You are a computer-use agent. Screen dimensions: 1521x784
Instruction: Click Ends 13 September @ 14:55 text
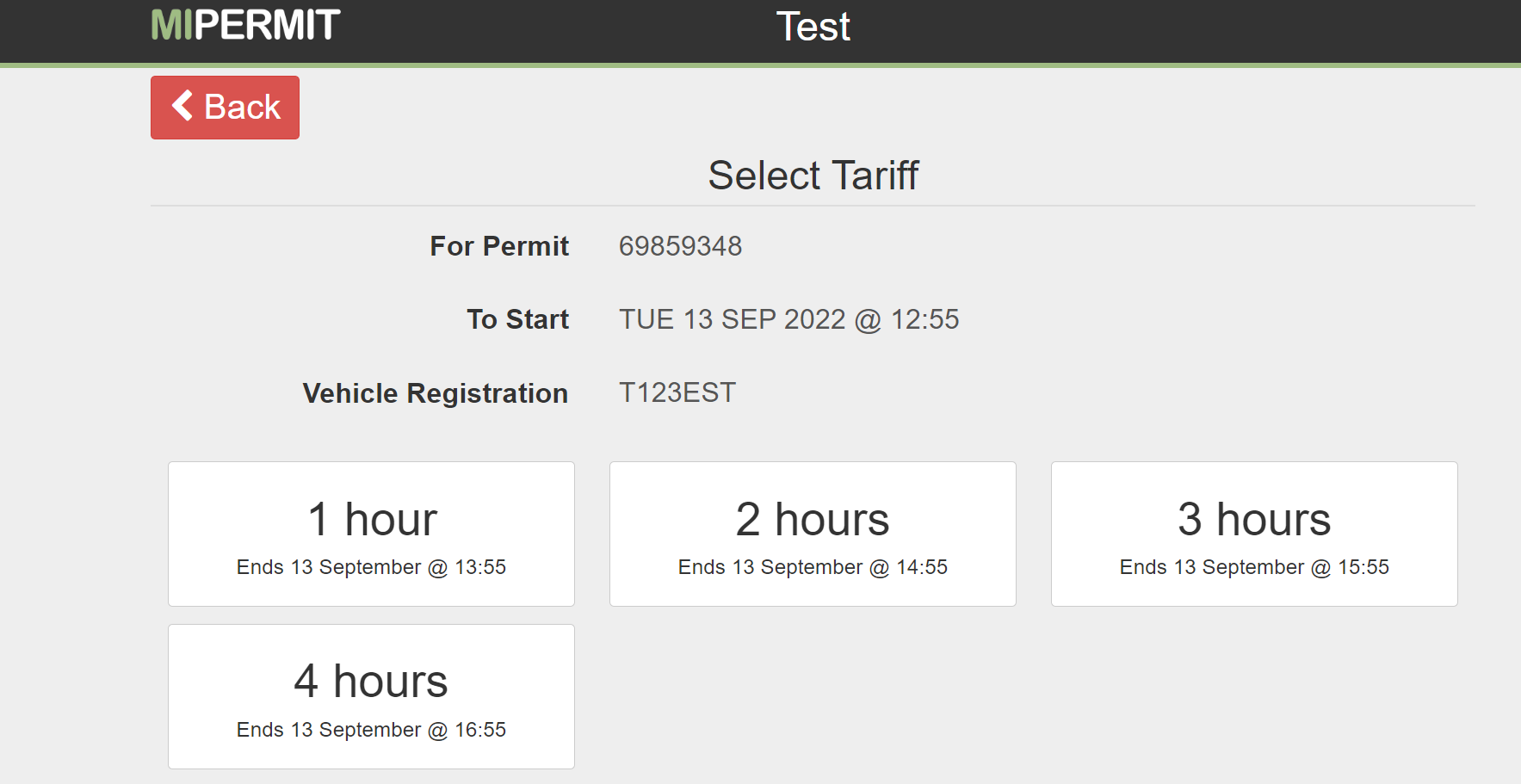pyautogui.click(x=813, y=567)
